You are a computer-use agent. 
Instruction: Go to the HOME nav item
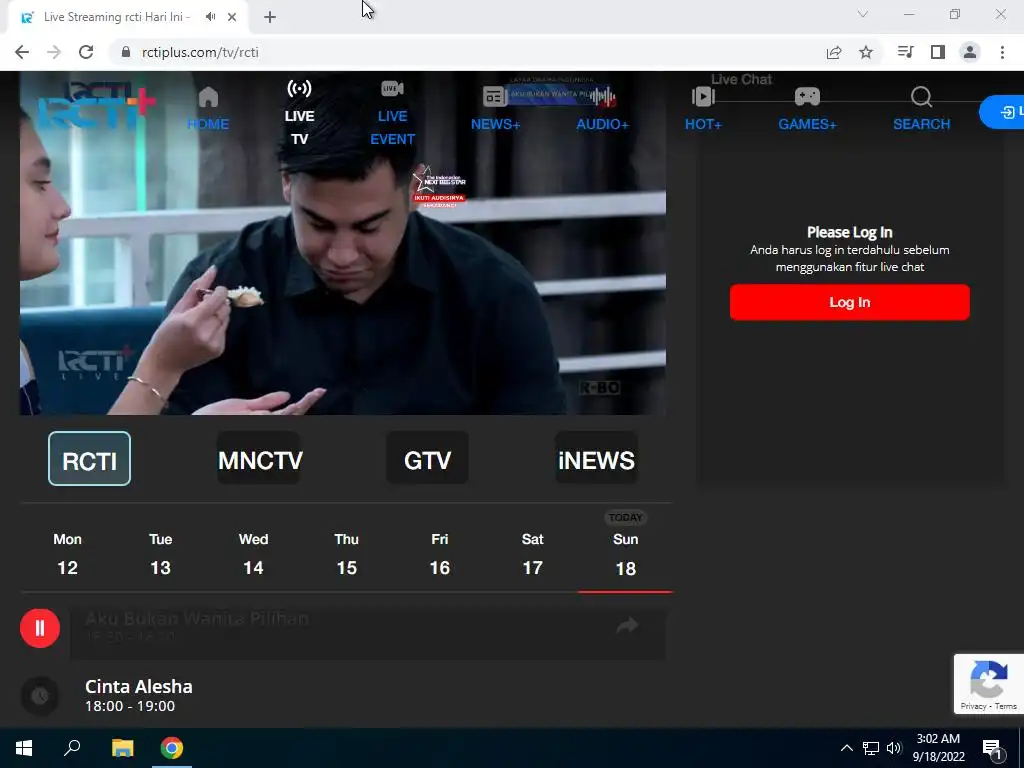pyautogui.click(x=208, y=109)
